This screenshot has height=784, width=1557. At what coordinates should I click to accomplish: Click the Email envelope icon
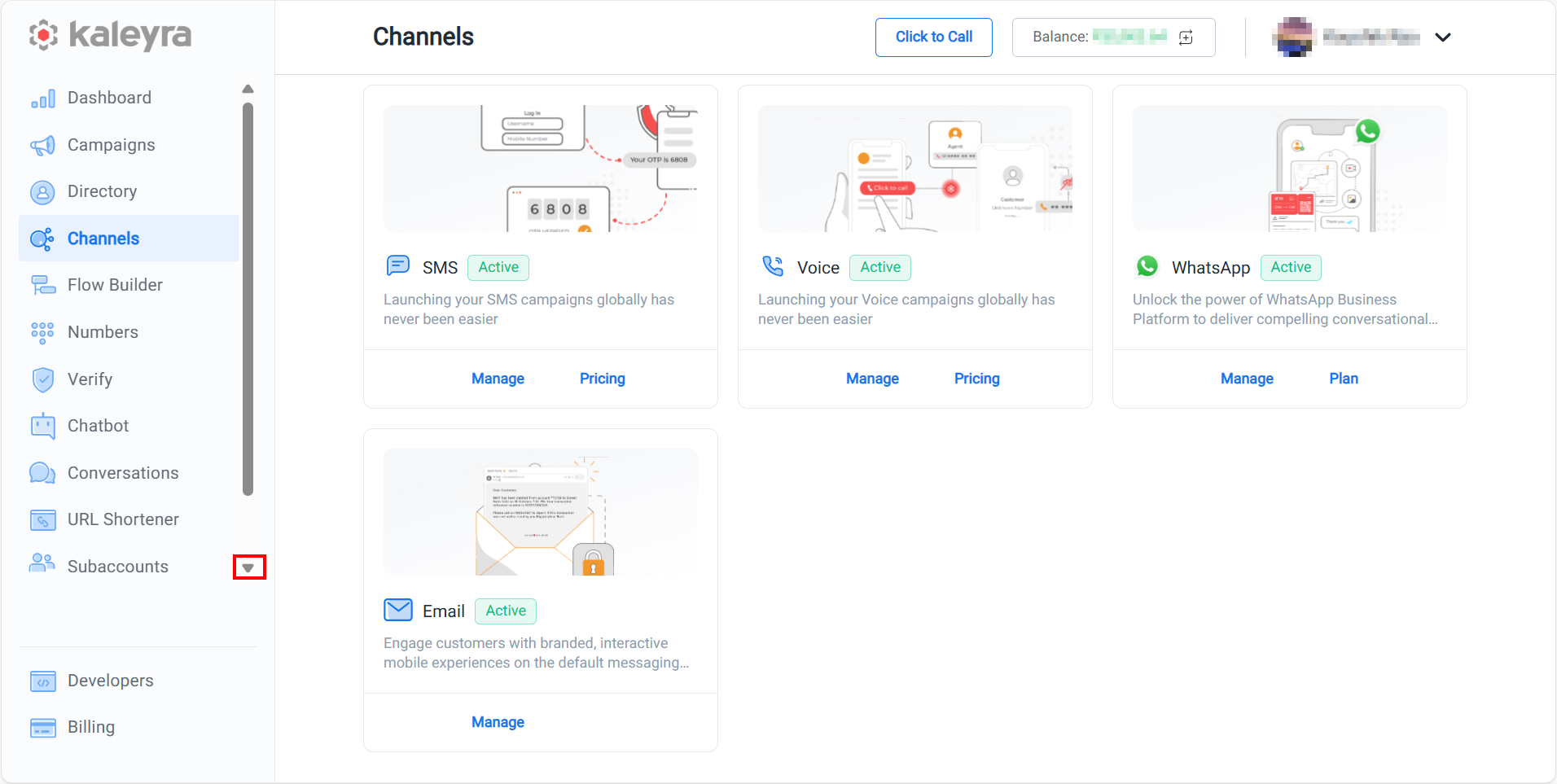(x=398, y=610)
